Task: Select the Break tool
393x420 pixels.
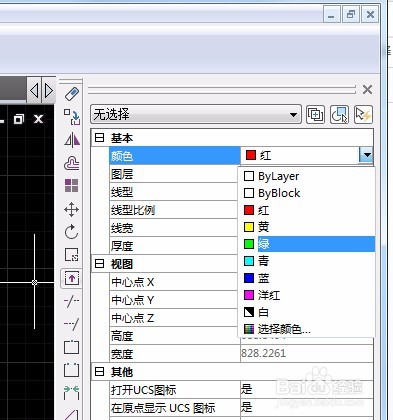Action: pyautogui.click(x=72, y=370)
